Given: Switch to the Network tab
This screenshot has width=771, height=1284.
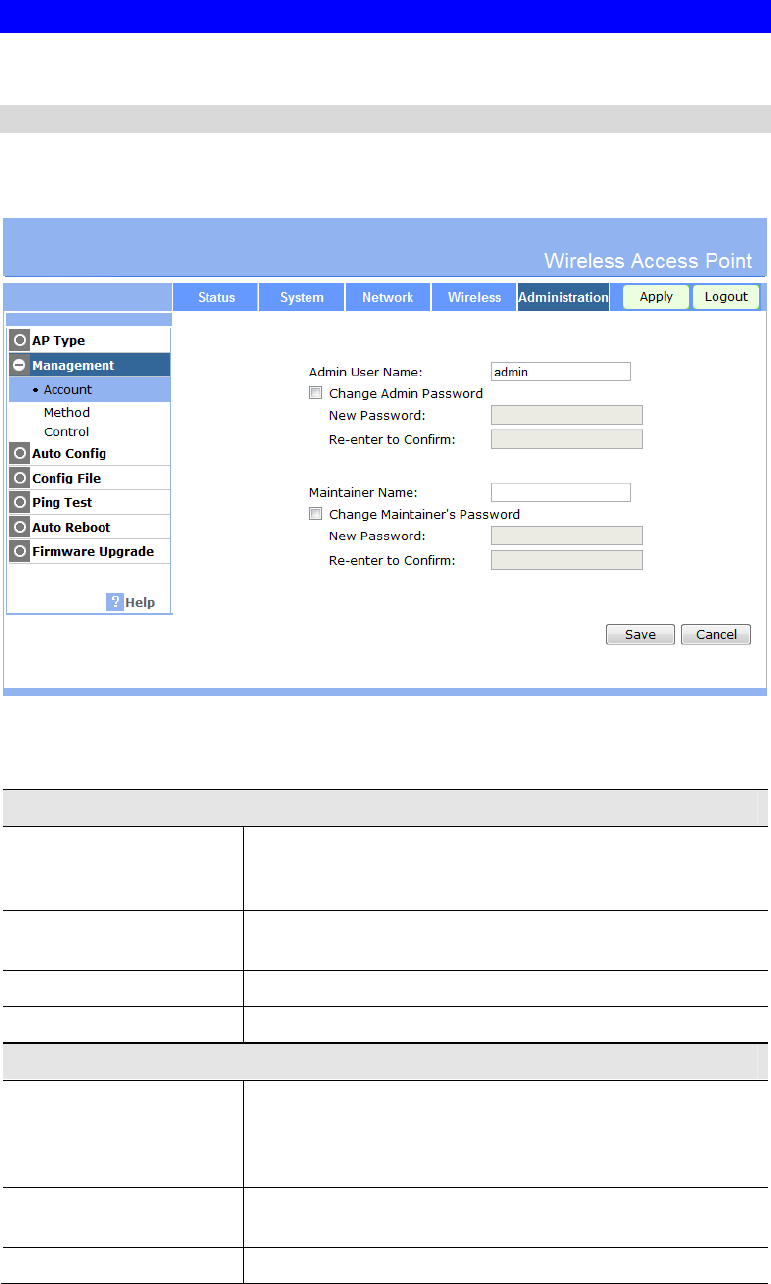Looking at the screenshot, I should click(388, 297).
